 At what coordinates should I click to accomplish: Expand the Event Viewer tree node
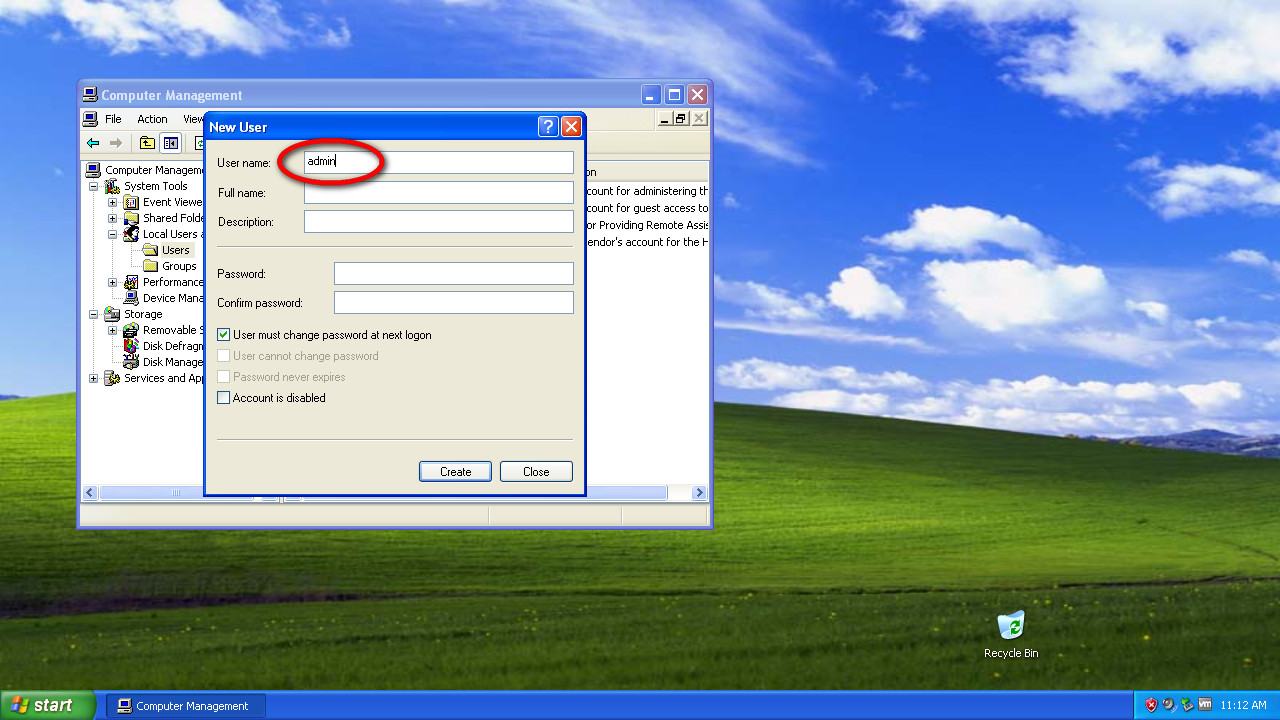tap(113, 202)
